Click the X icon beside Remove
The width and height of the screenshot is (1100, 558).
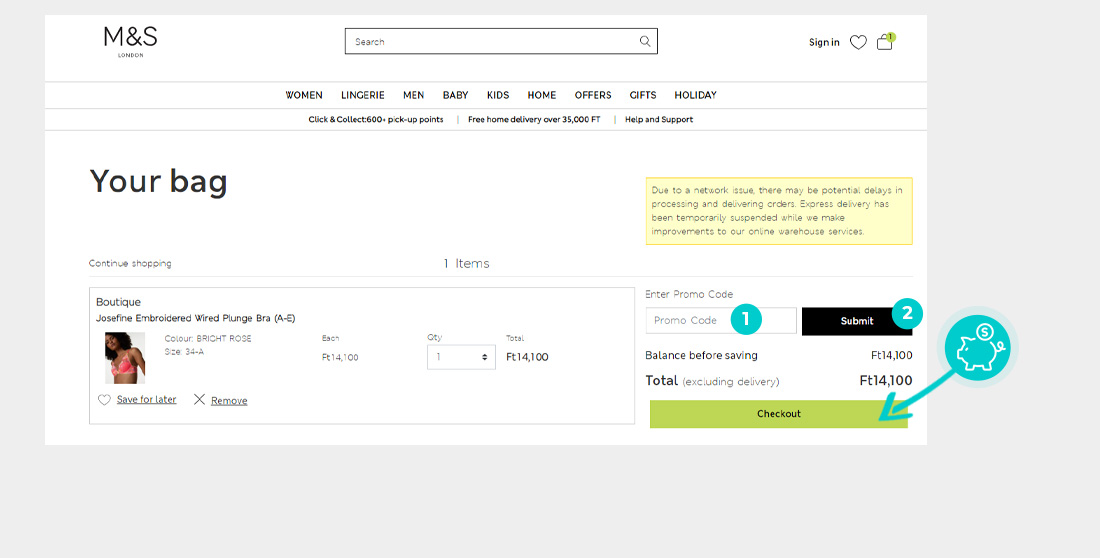point(199,400)
